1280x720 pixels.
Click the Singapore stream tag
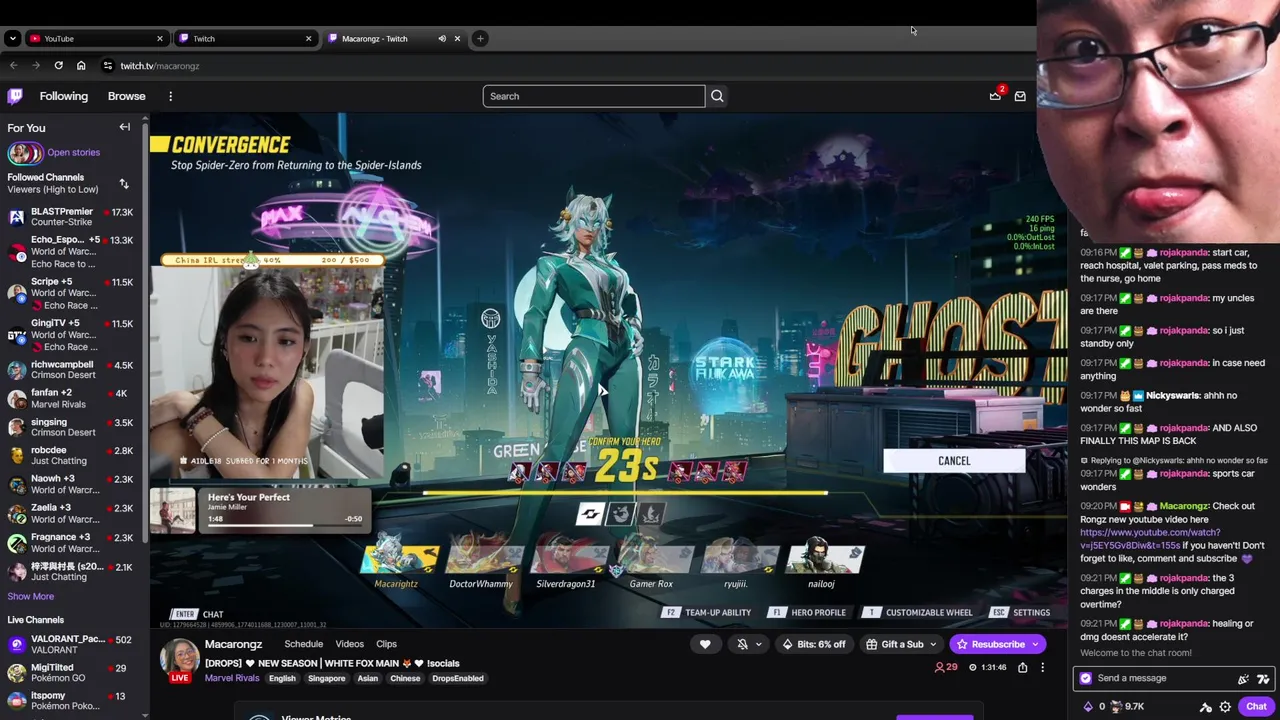click(326, 678)
